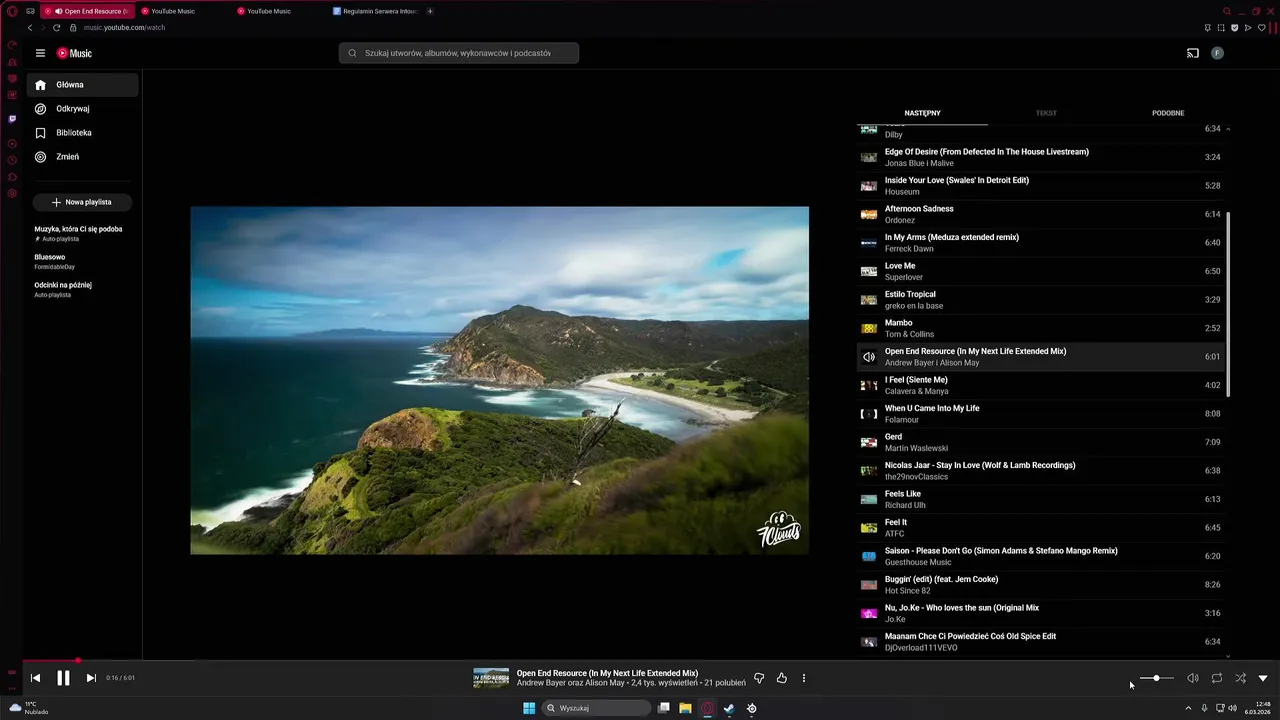The image size is (1280, 720).
Task: Open the hamburger guide menu
Action: pos(40,53)
